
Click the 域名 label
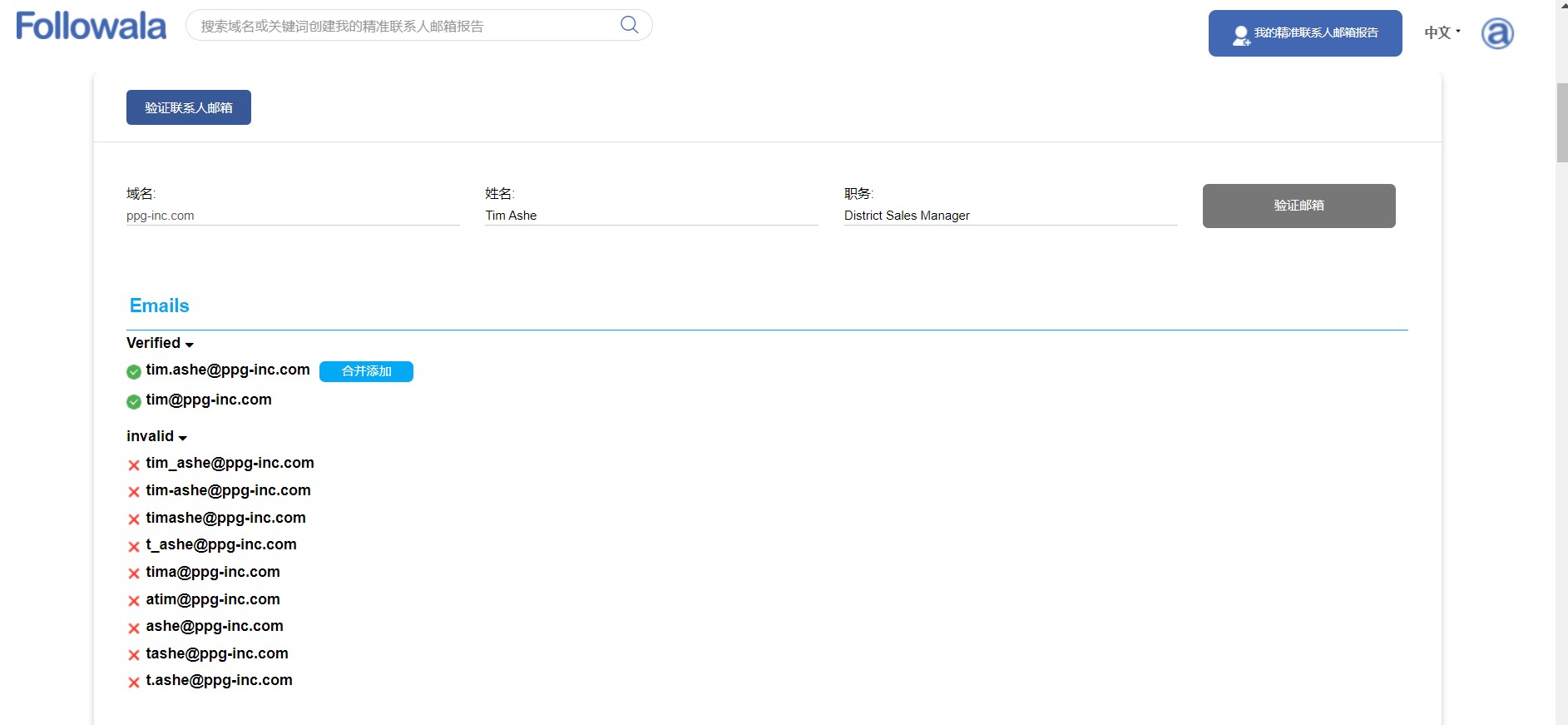tap(141, 194)
